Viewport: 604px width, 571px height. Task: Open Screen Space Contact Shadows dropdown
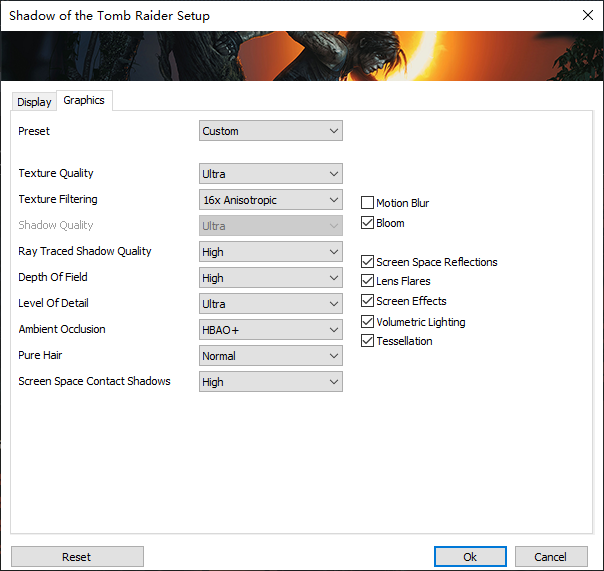pyautogui.click(x=270, y=382)
